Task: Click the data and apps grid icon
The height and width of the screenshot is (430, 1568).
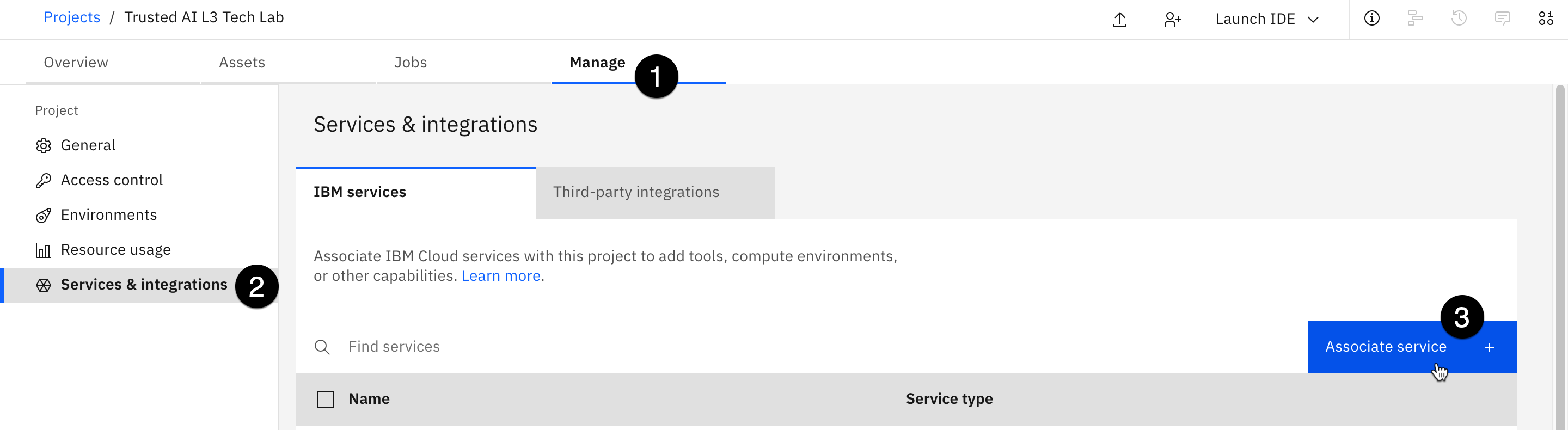Action: 1546,19
